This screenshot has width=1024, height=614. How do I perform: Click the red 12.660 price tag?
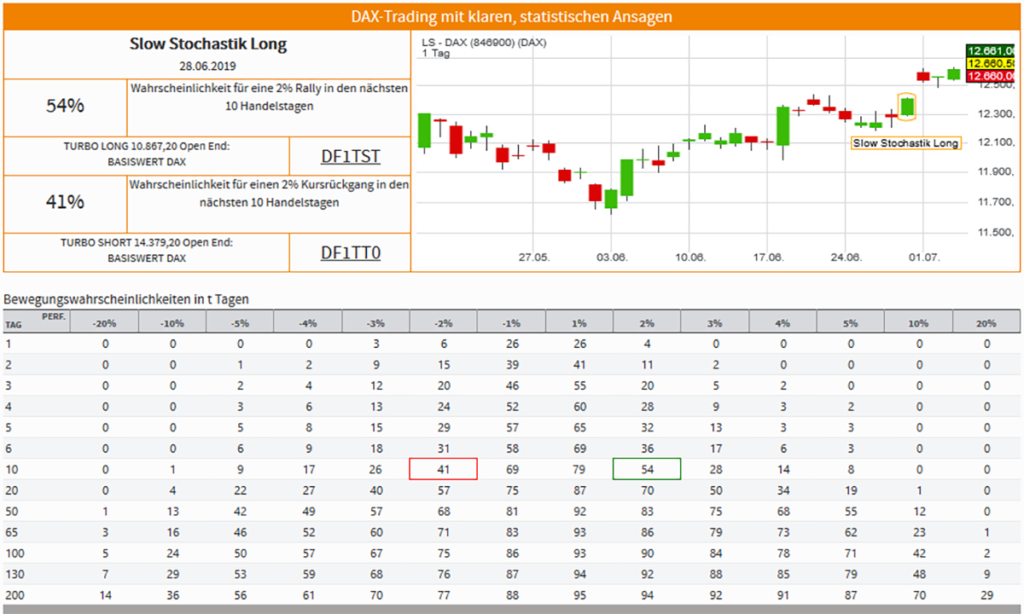point(991,76)
